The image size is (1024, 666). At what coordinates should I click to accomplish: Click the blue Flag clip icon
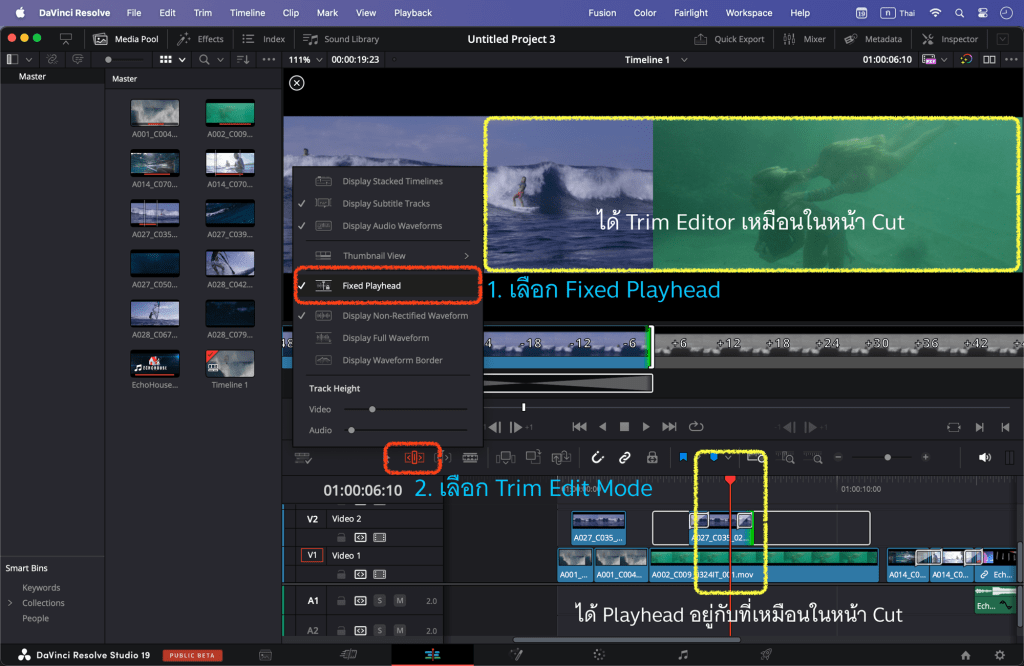pos(684,458)
